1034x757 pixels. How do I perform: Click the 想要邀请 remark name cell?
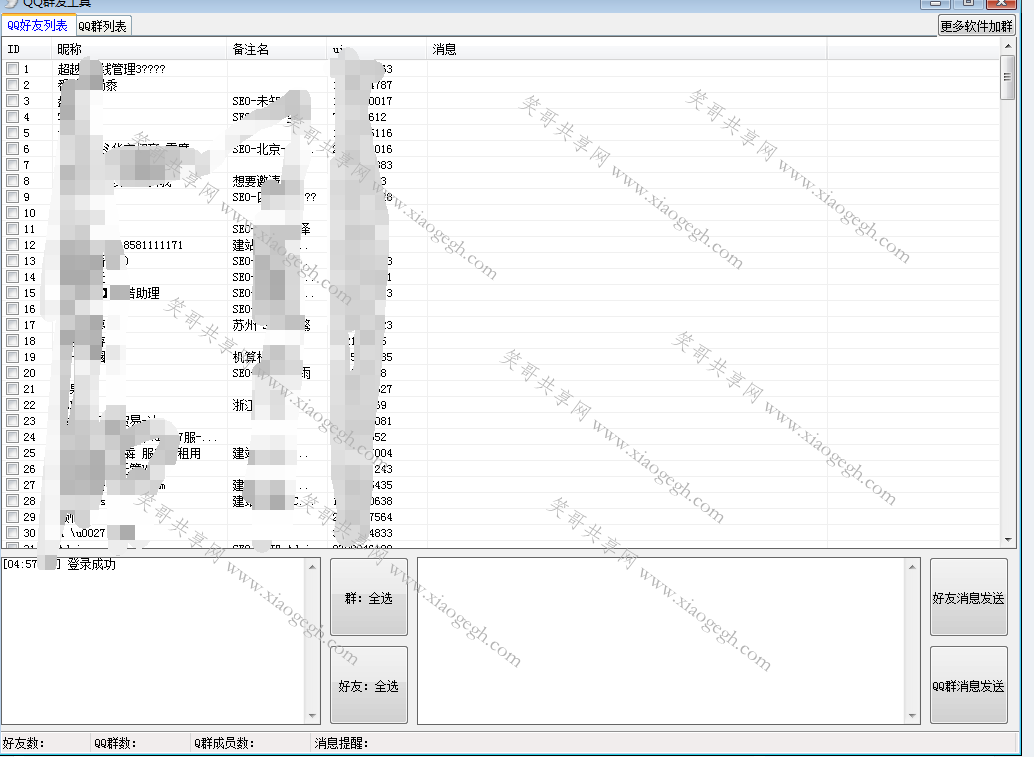click(277, 181)
